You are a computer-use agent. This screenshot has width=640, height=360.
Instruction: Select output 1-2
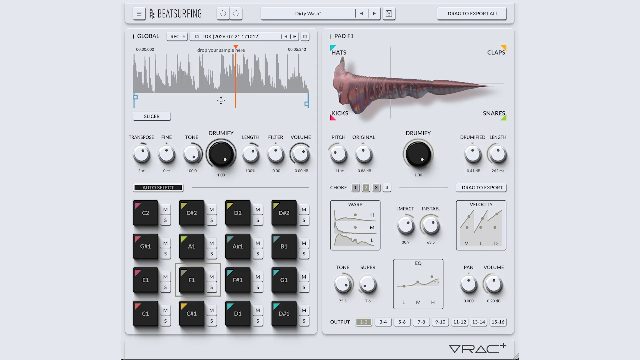363,322
